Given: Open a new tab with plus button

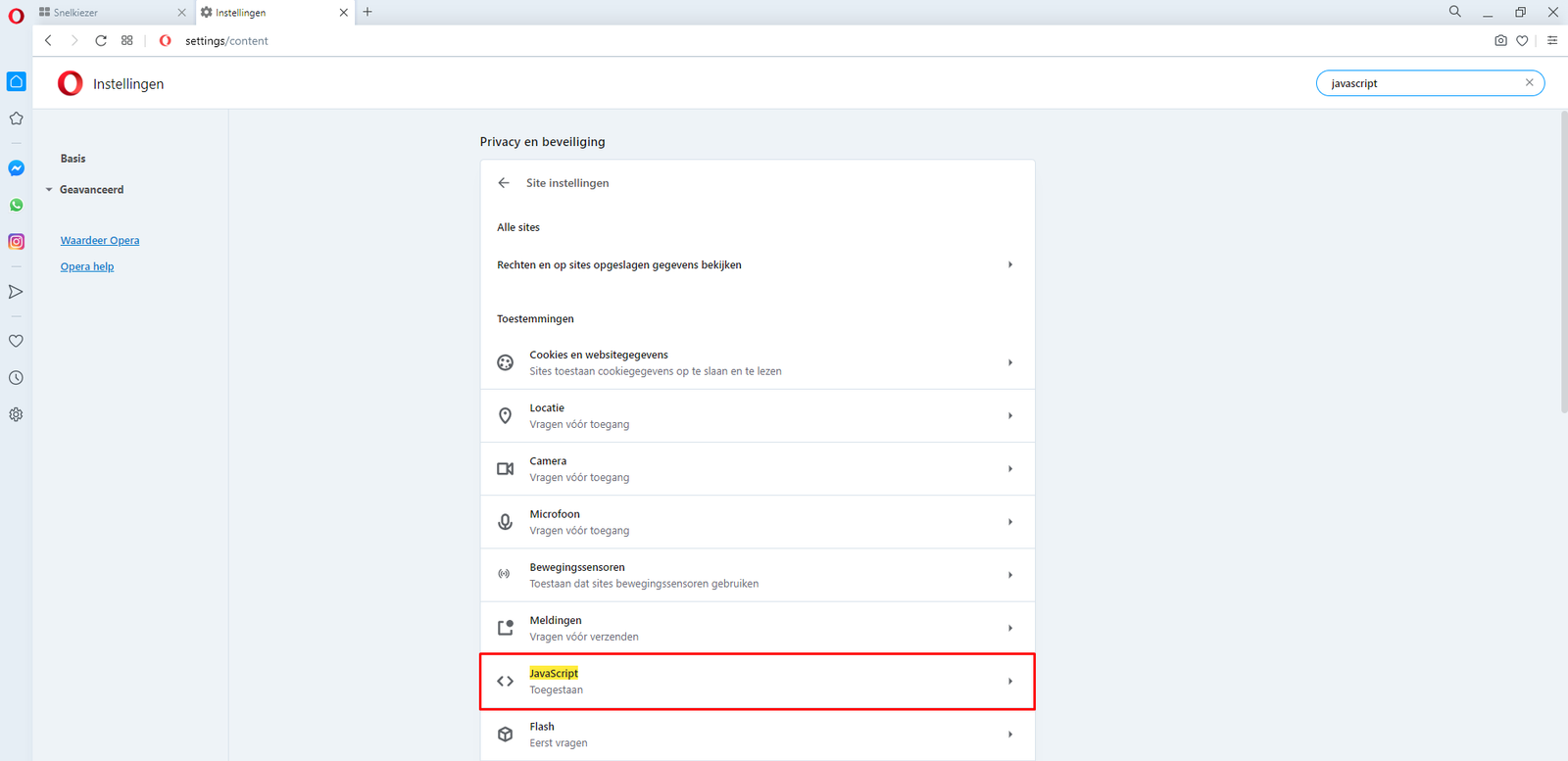Looking at the screenshot, I should pos(367,13).
